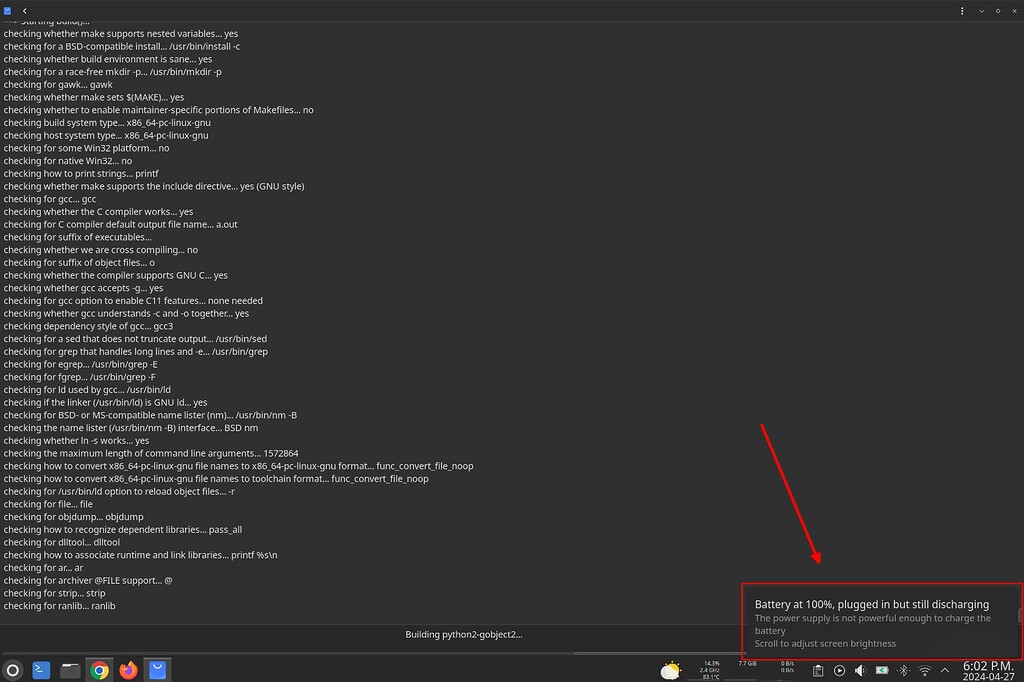Click the battery indicator in the system tray

pos(881,671)
